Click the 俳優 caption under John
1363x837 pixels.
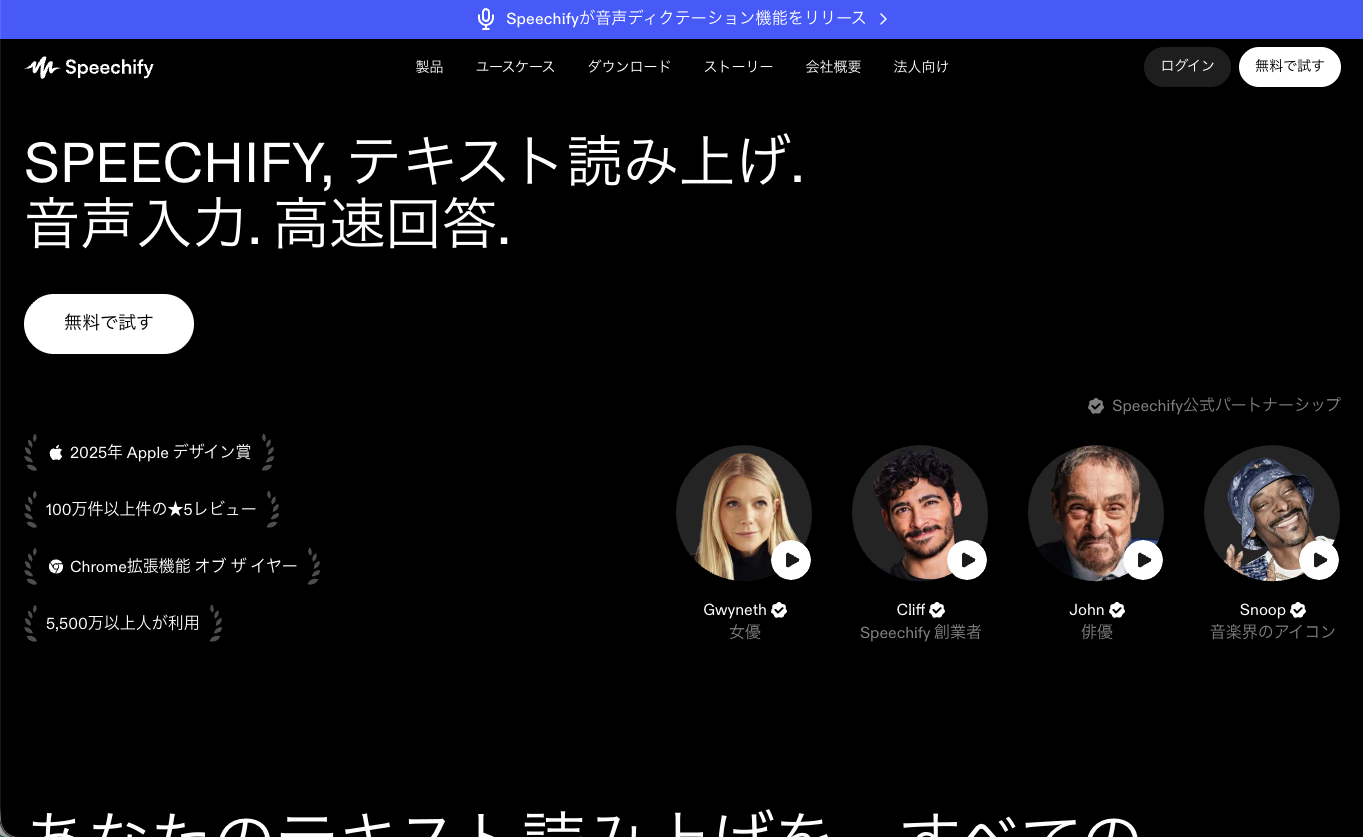point(1097,632)
